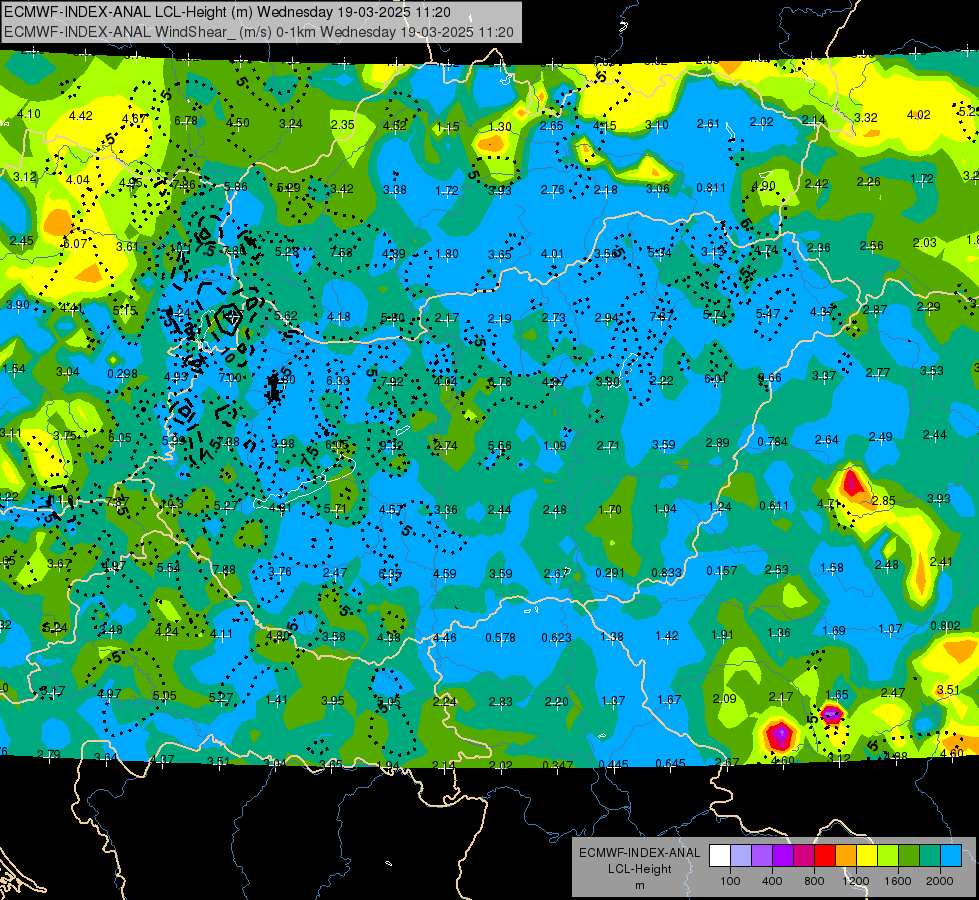Click the white legend color swatch
Screen dimensions: 979x900
click(x=720, y=855)
